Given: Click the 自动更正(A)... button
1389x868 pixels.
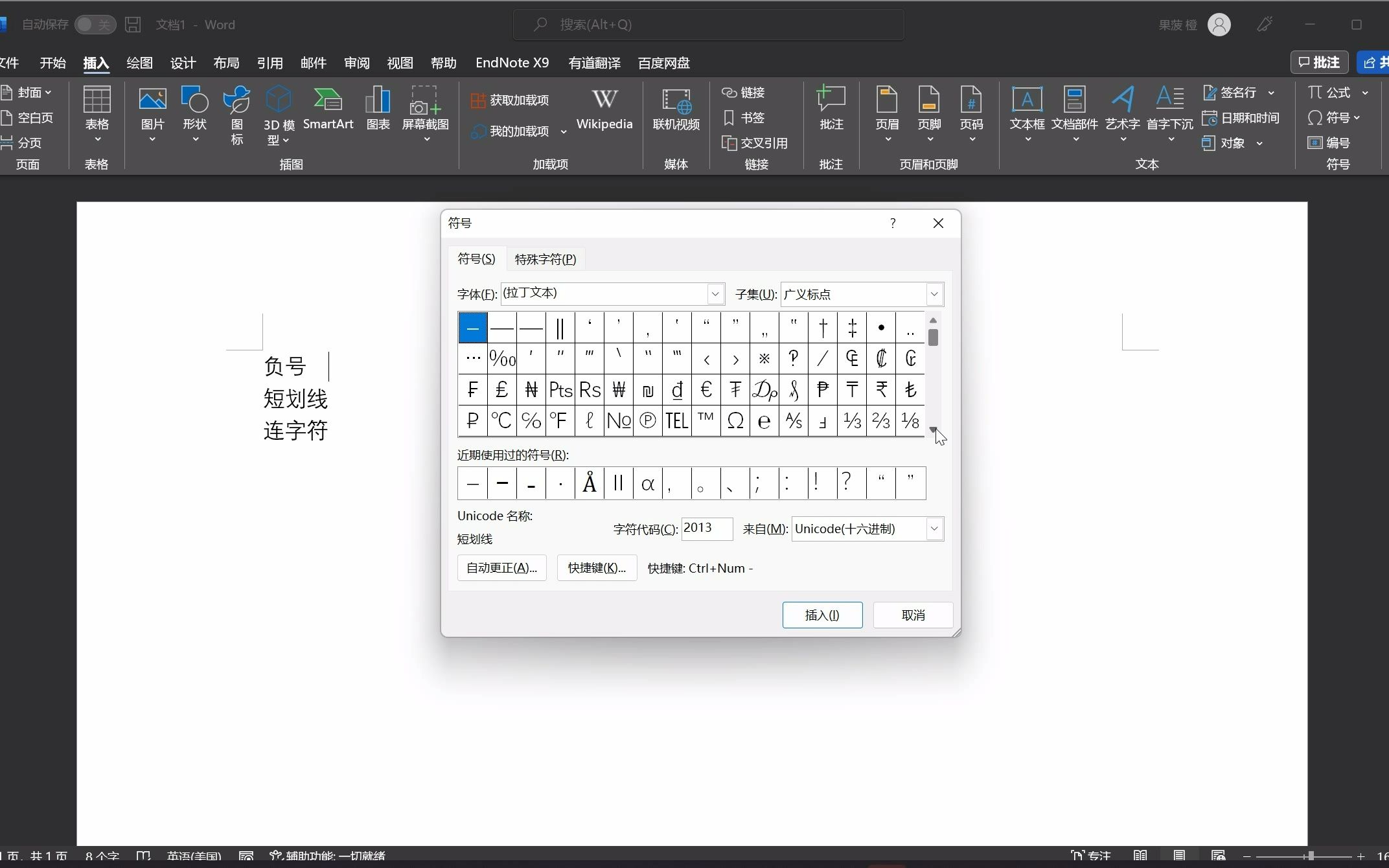Looking at the screenshot, I should click(x=501, y=568).
